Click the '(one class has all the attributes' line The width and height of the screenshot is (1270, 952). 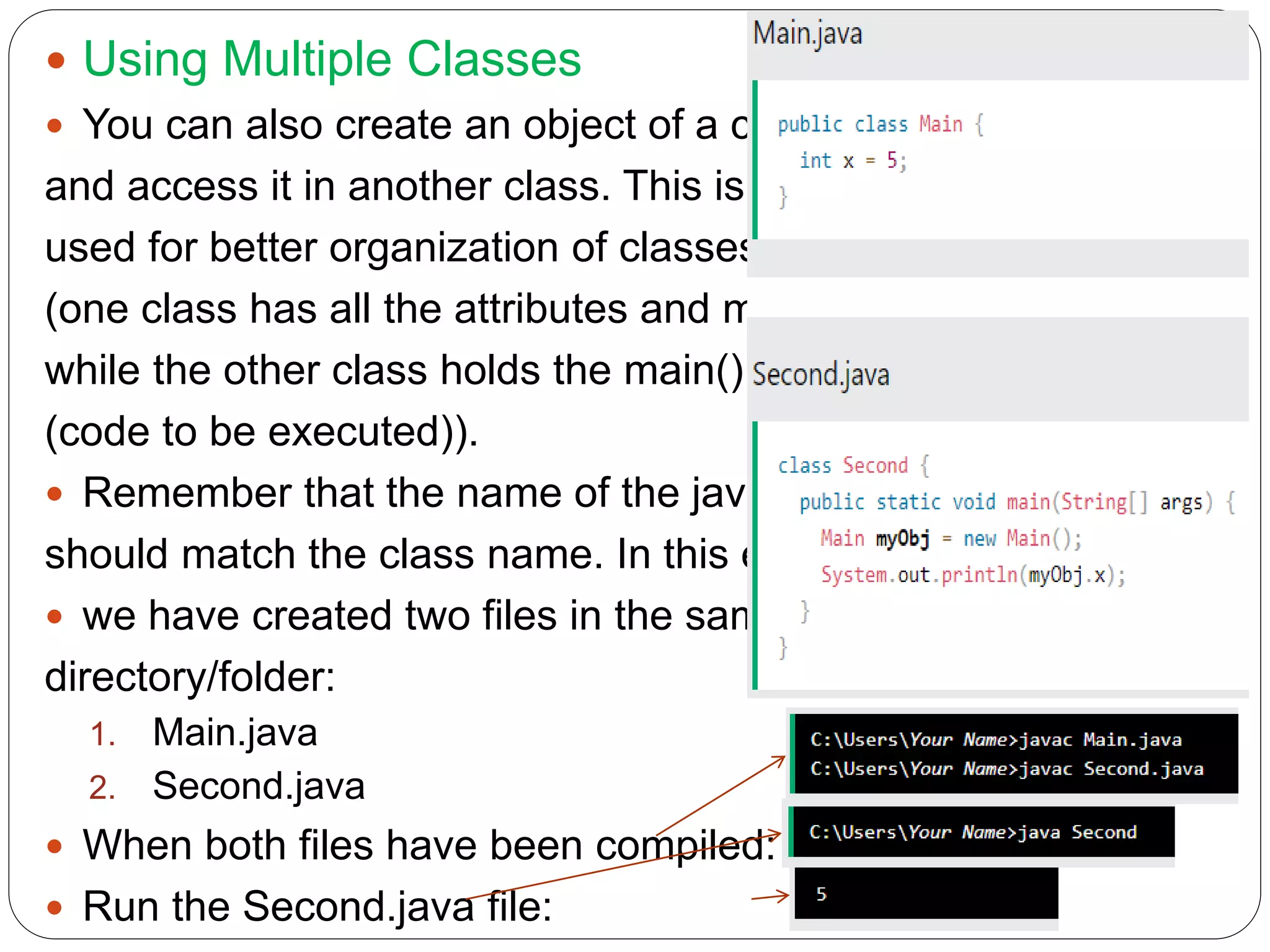coord(396,309)
